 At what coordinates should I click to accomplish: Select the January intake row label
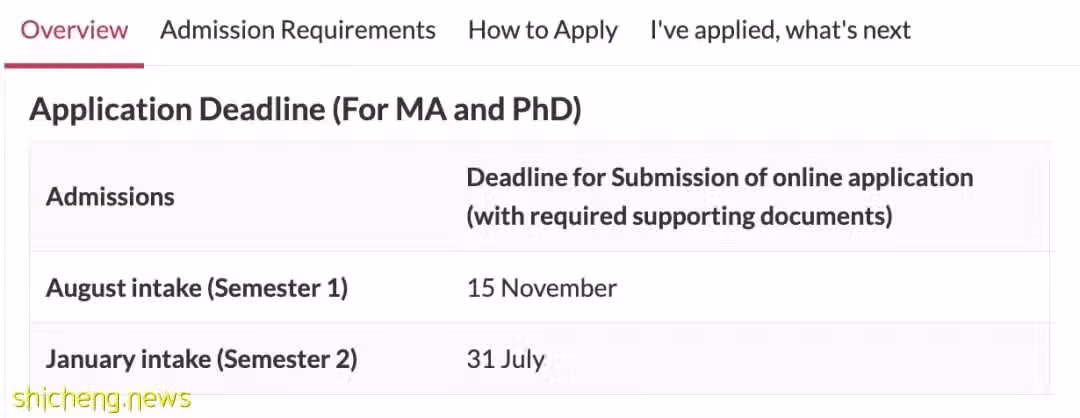201,359
